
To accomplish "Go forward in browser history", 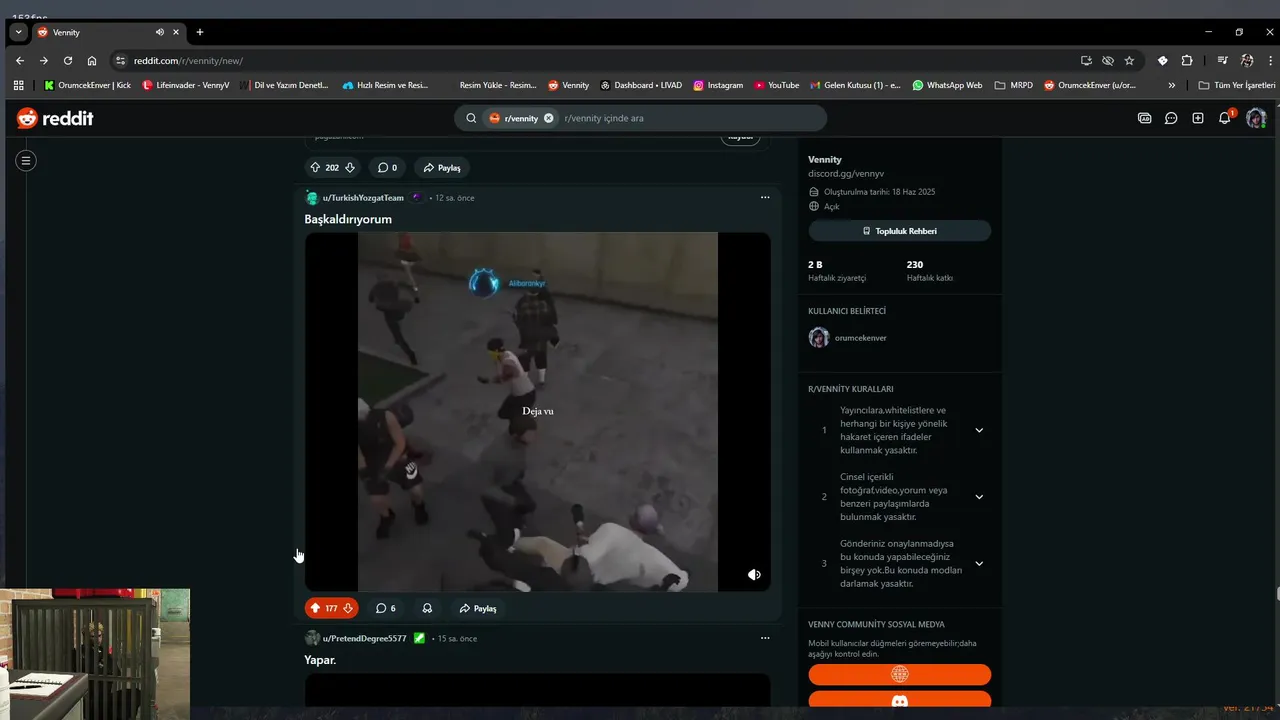I will point(44,60).
